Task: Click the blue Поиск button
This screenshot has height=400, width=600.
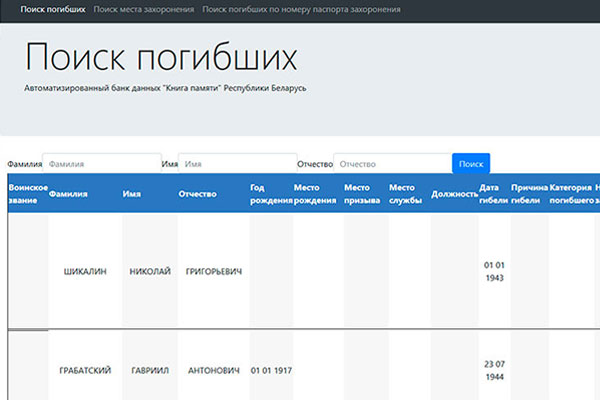Action: point(471,164)
